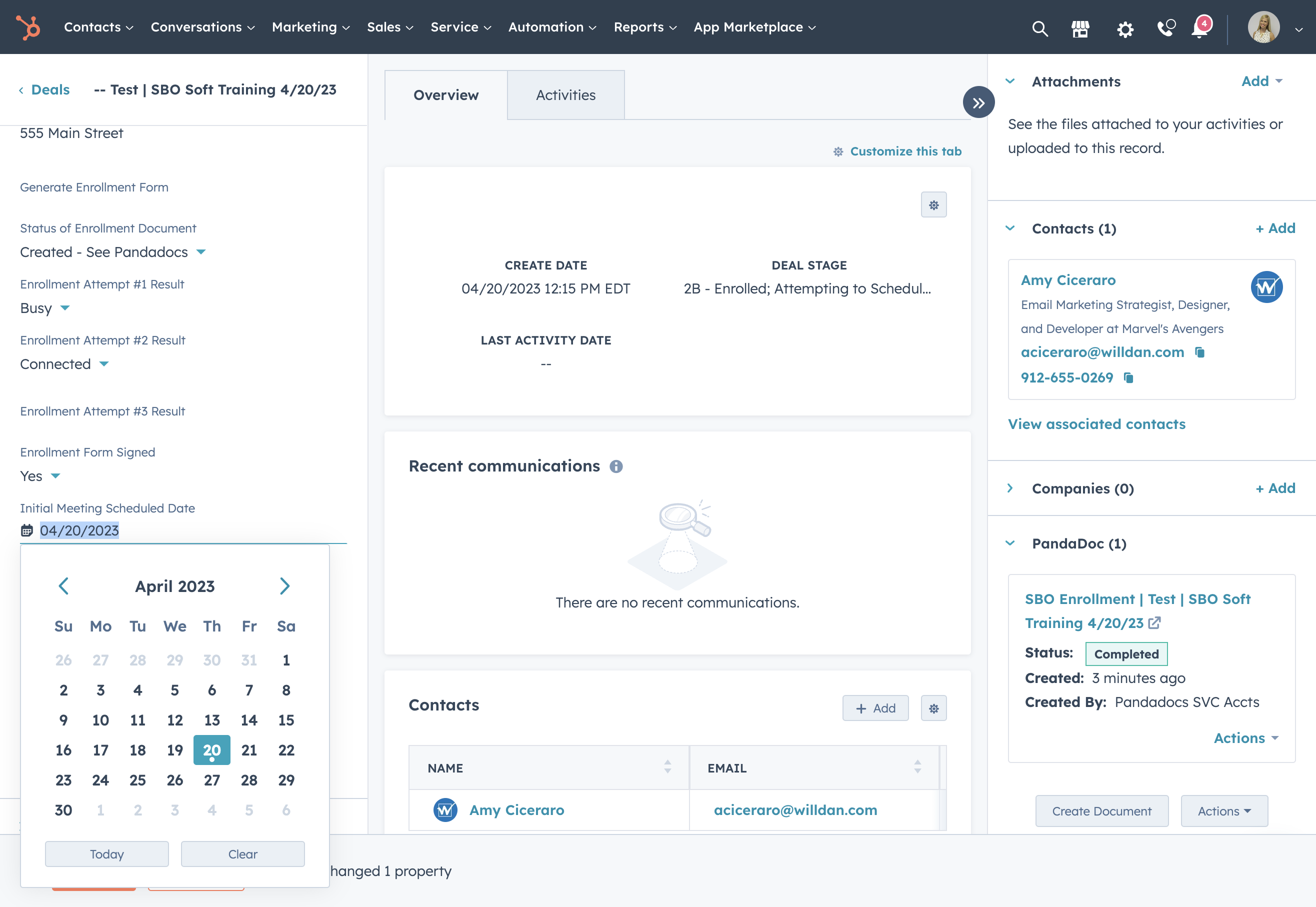Open the Actions dropdown button beside Create Document
Image resolution: width=1316 pixels, height=907 pixels.
pyautogui.click(x=1224, y=811)
